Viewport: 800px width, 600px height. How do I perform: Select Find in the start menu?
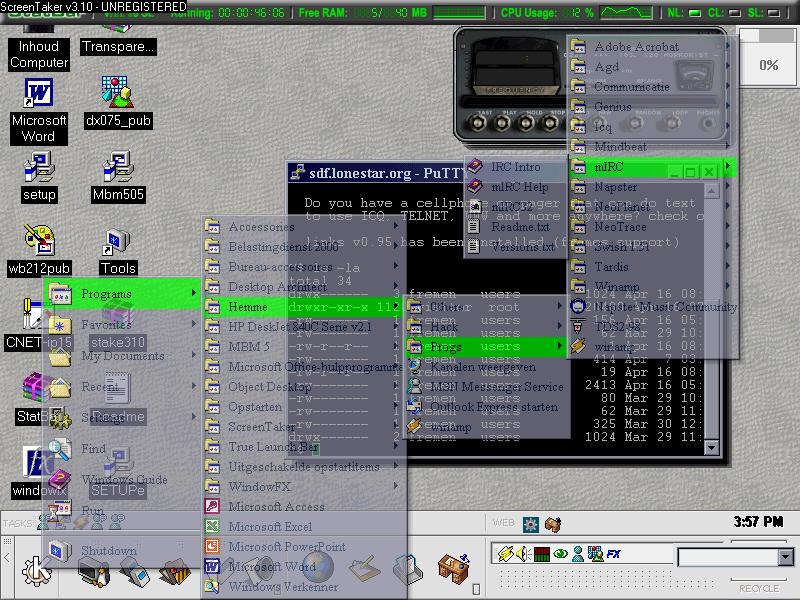pos(121,449)
